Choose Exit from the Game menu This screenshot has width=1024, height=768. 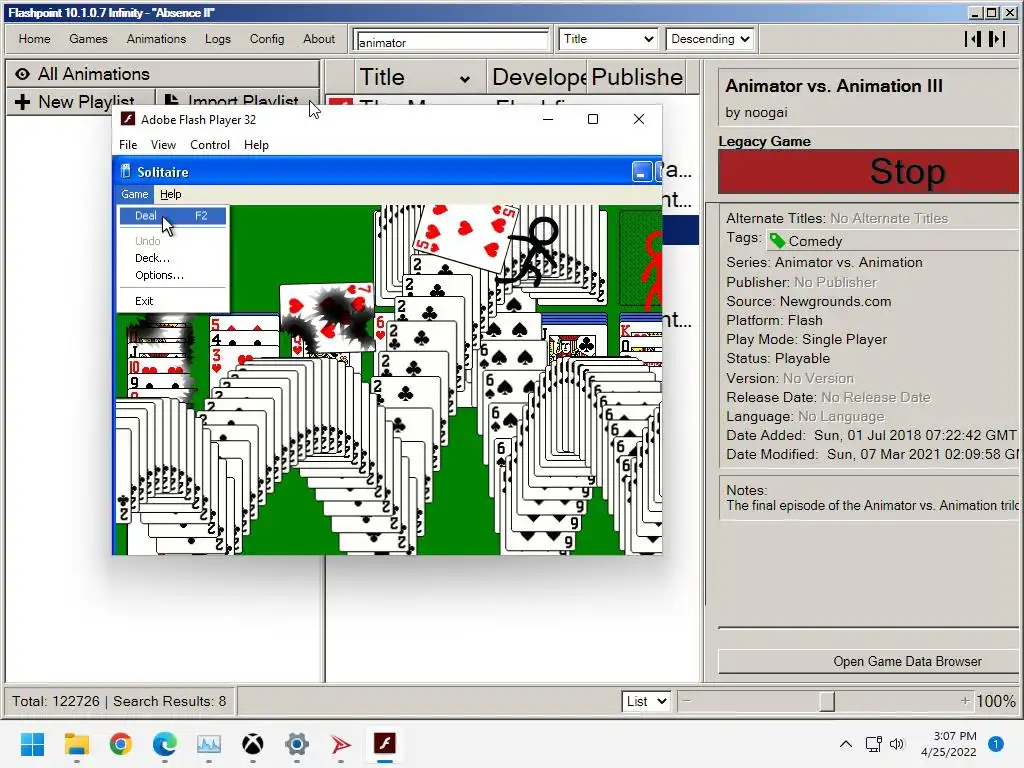[x=172, y=301]
